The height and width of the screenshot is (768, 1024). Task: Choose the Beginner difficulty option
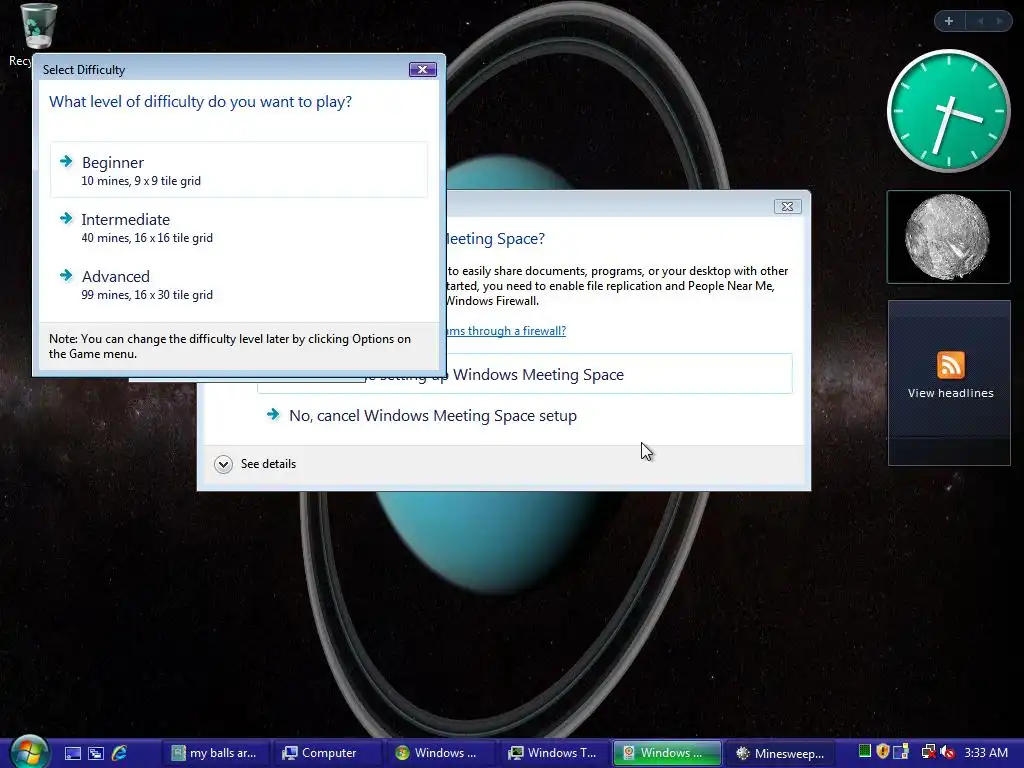click(239, 170)
